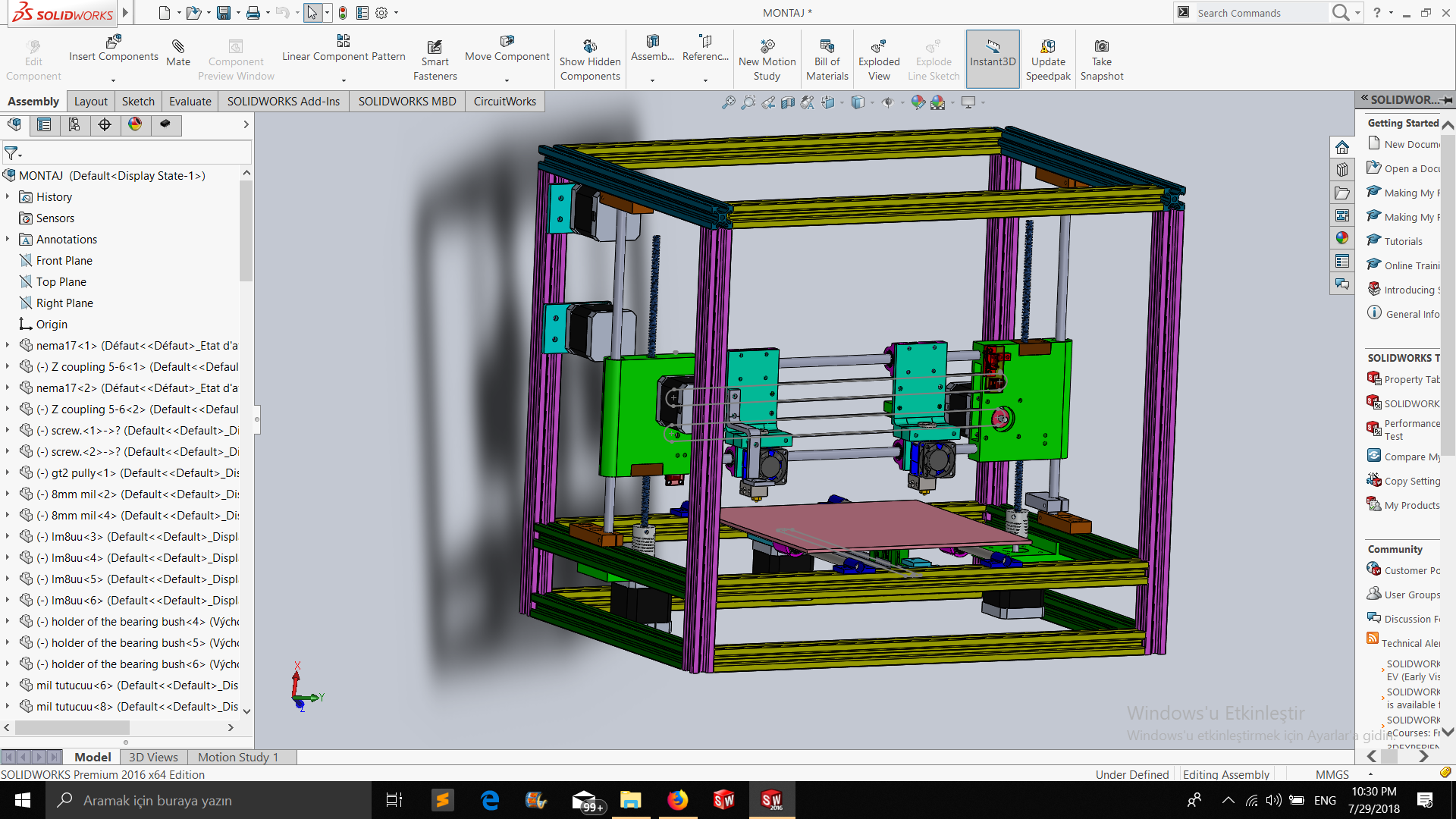Image resolution: width=1456 pixels, height=819 pixels.
Task: Open the Motion Study 1 tab
Action: (238, 757)
